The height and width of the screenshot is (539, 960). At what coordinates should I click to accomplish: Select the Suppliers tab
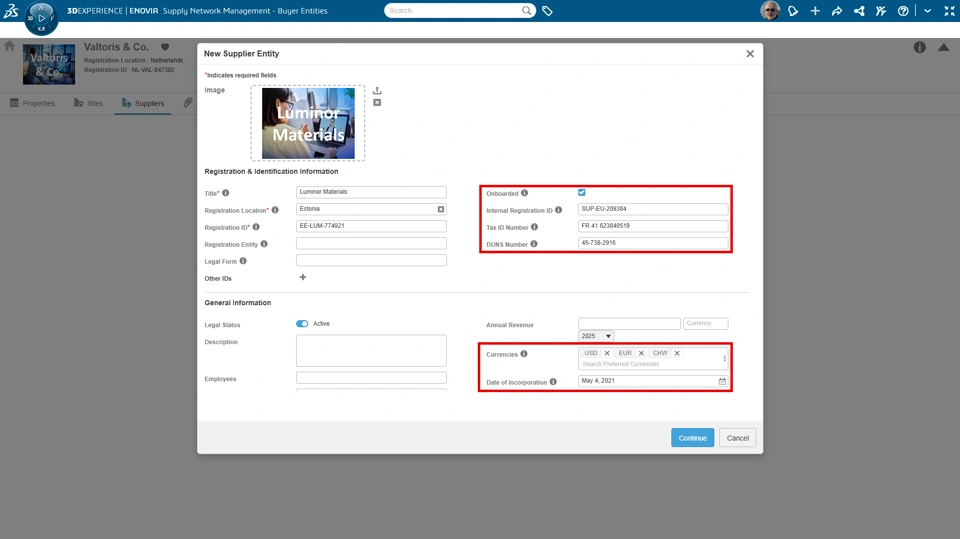tap(143, 103)
